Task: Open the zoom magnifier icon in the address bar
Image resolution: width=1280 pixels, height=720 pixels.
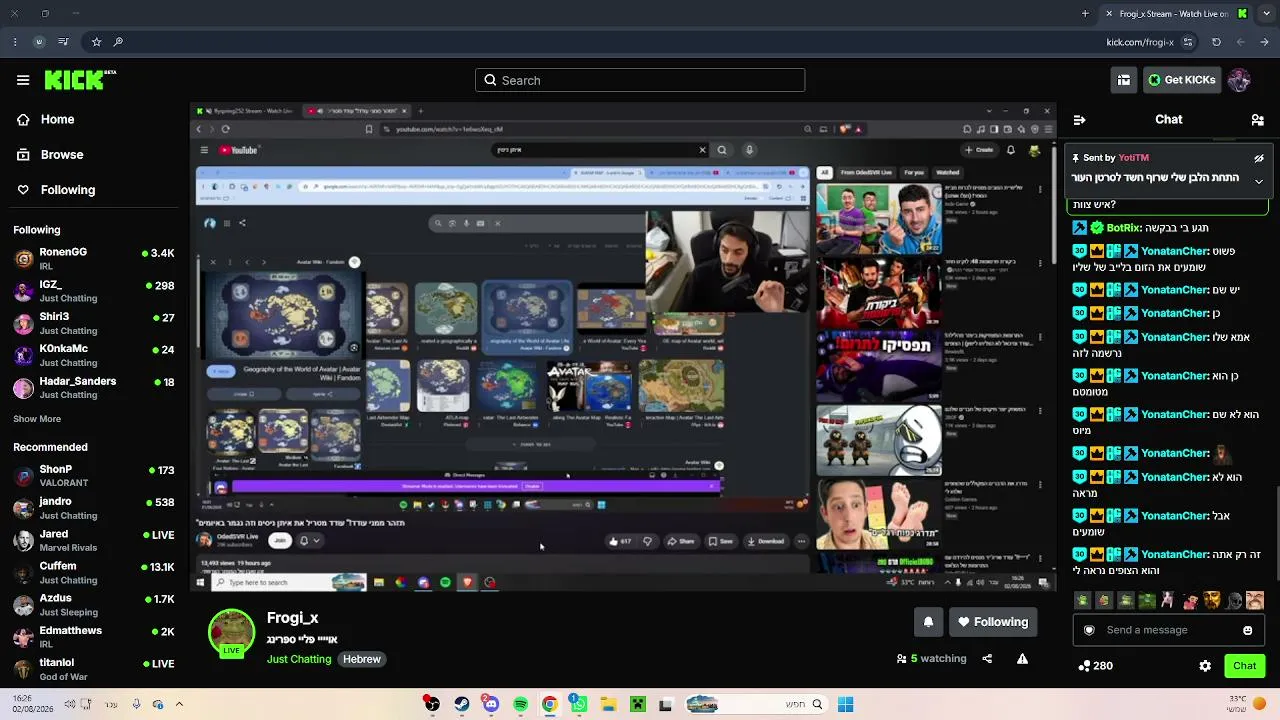Action: point(118,42)
